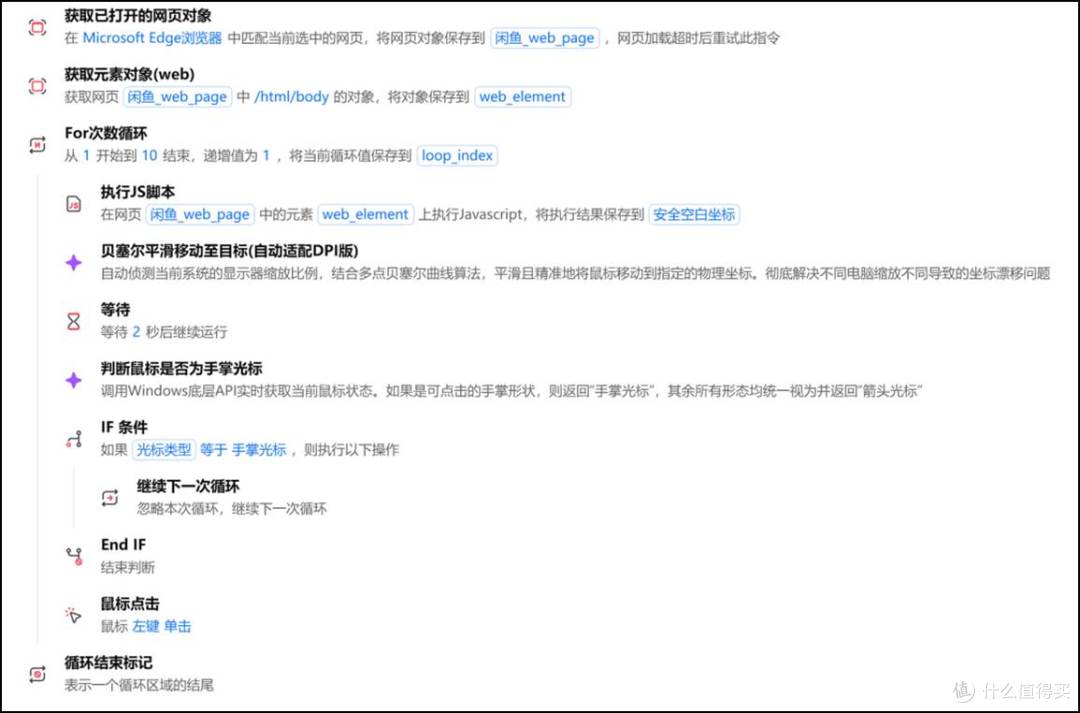Select the For次数循环 step title
This screenshot has width=1080, height=713.
105,133
